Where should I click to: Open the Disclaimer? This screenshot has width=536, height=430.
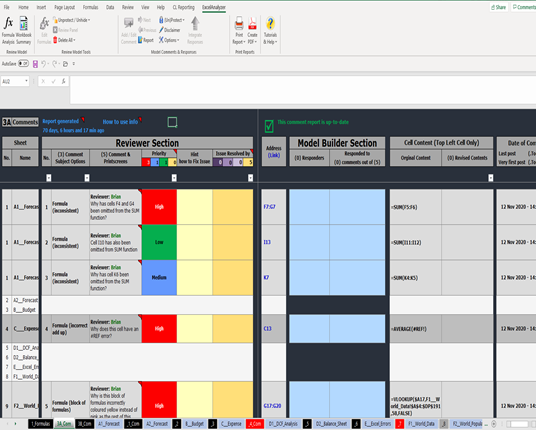pyautogui.click(x=169, y=30)
